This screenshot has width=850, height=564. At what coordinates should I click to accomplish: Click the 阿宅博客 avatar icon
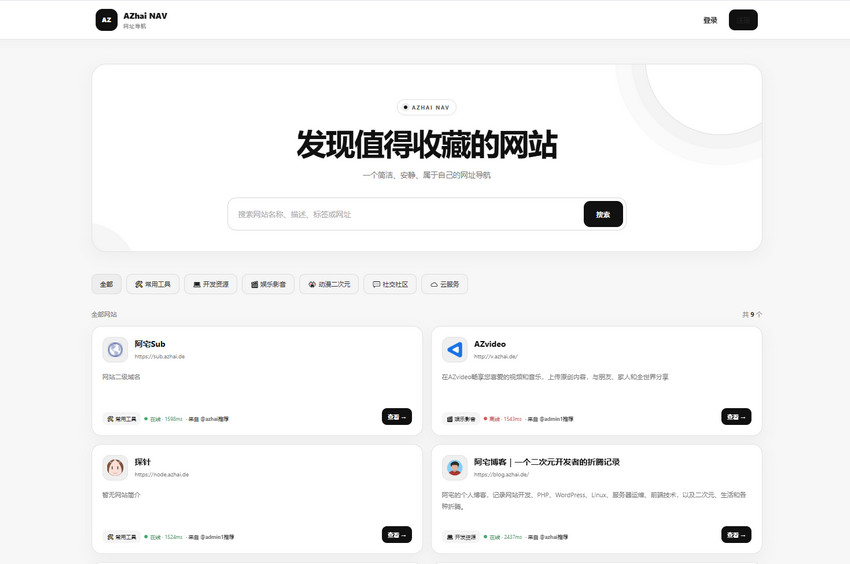click(x=454, y=467)
